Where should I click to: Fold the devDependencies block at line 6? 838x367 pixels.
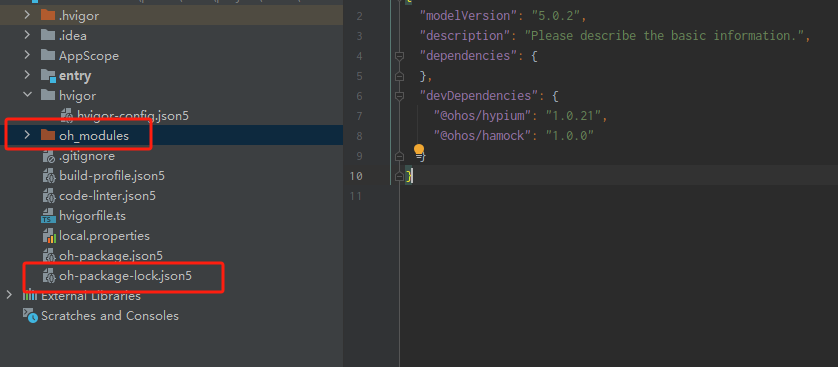(399, 96)
